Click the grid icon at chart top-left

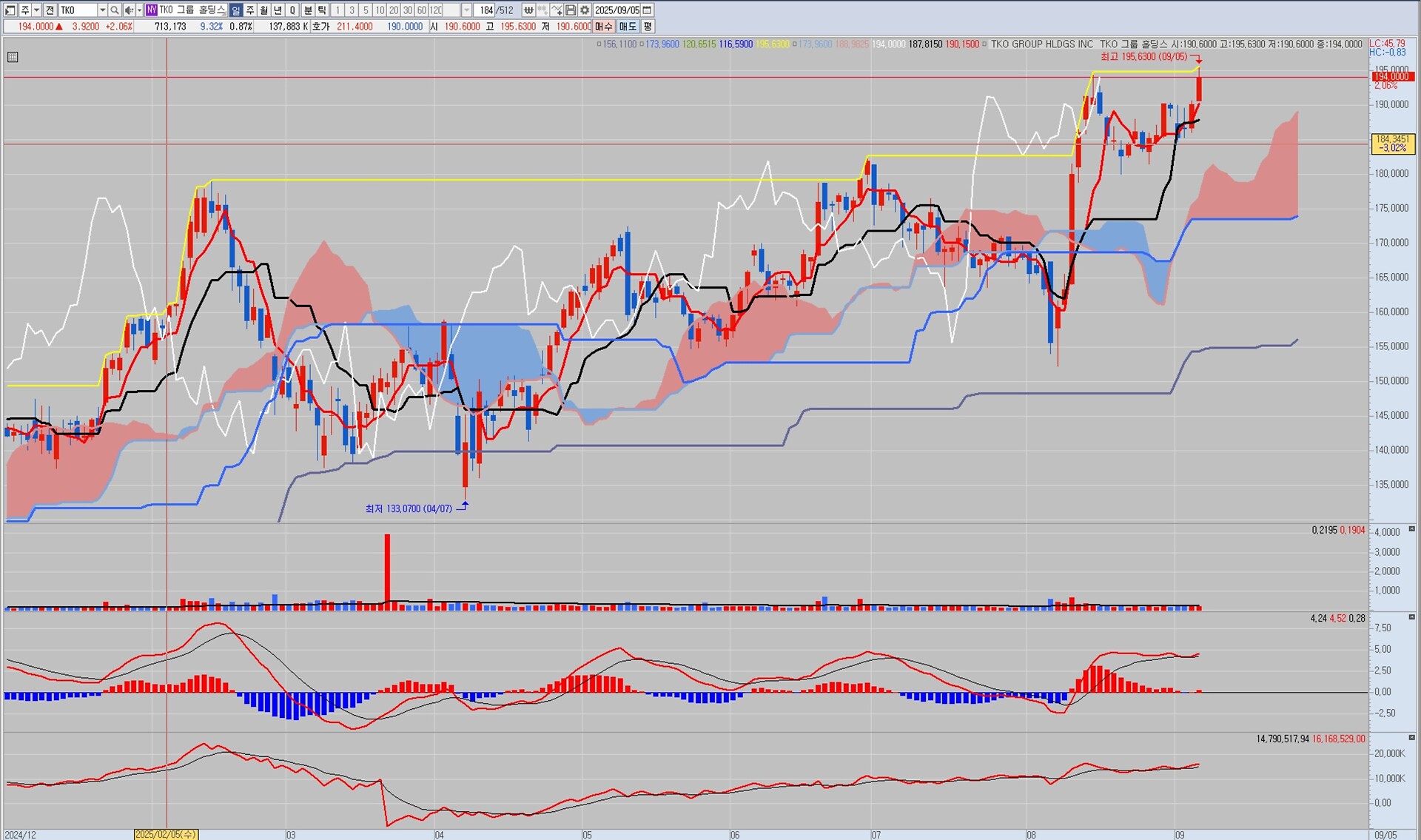(x=13, y=57)
